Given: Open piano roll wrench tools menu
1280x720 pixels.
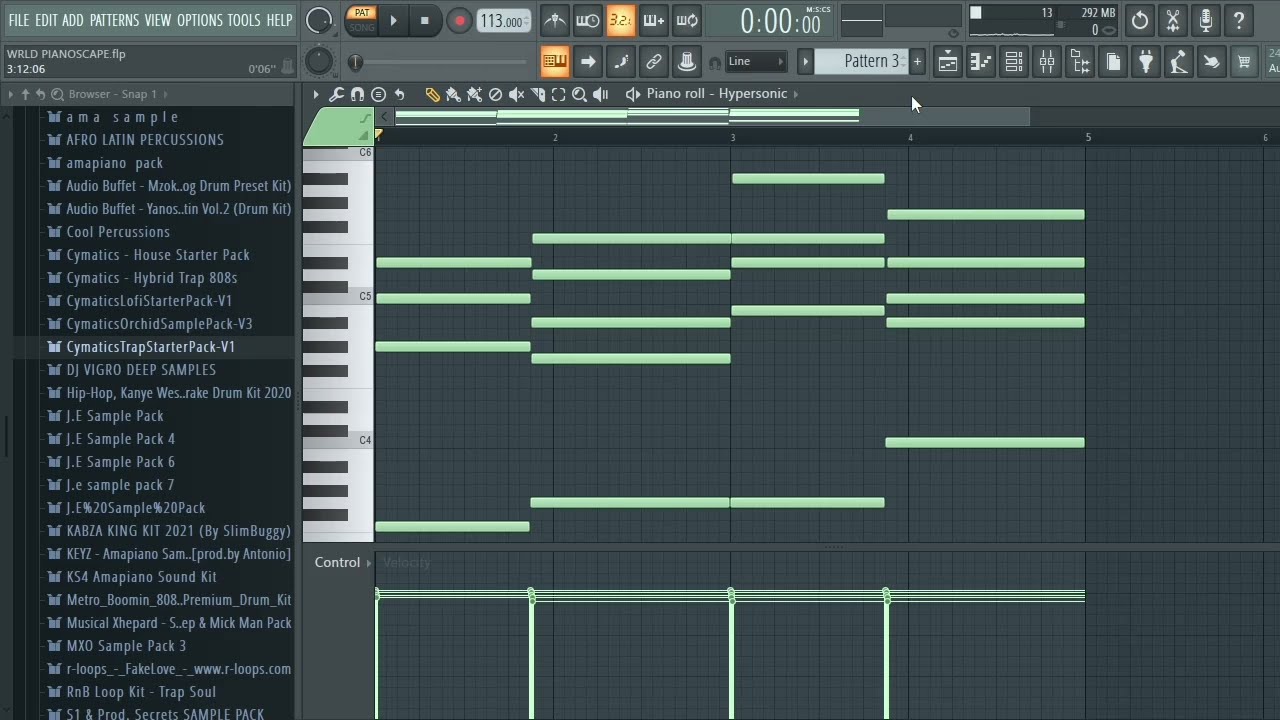Looking at the screenshot, I should tap(336, 94).
